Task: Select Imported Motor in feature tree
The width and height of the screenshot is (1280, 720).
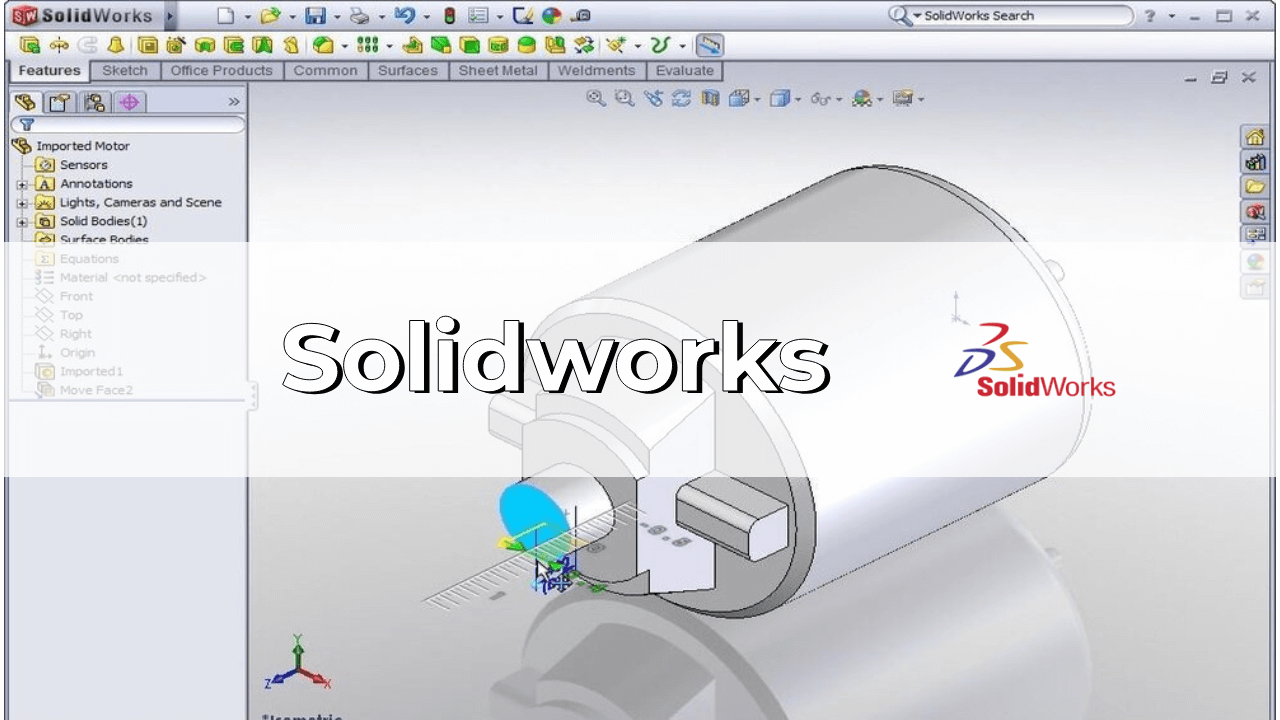Action: pyautogui.click(x=82, y=146)
